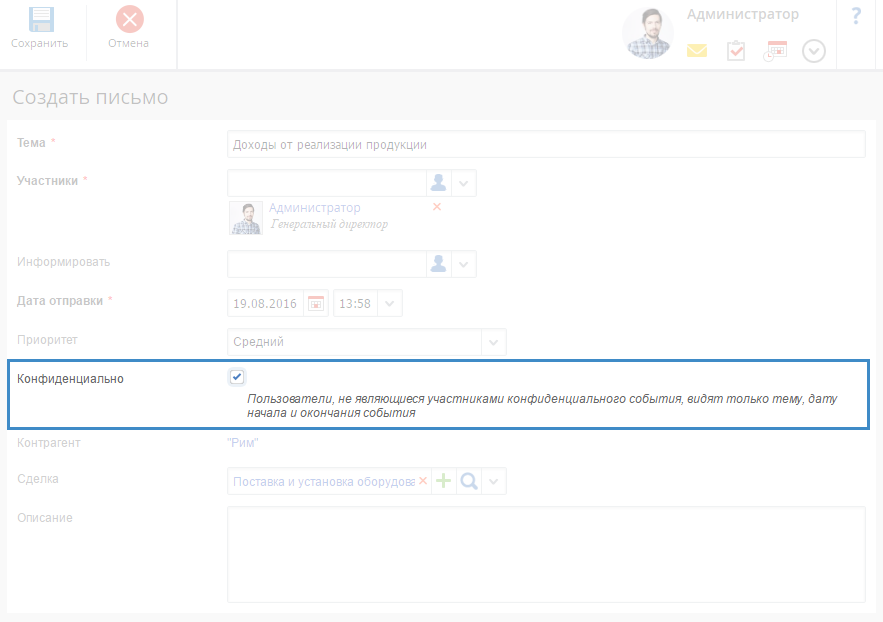
Task: Click the Сохранить label under save icon
Action: click(39, 43)
